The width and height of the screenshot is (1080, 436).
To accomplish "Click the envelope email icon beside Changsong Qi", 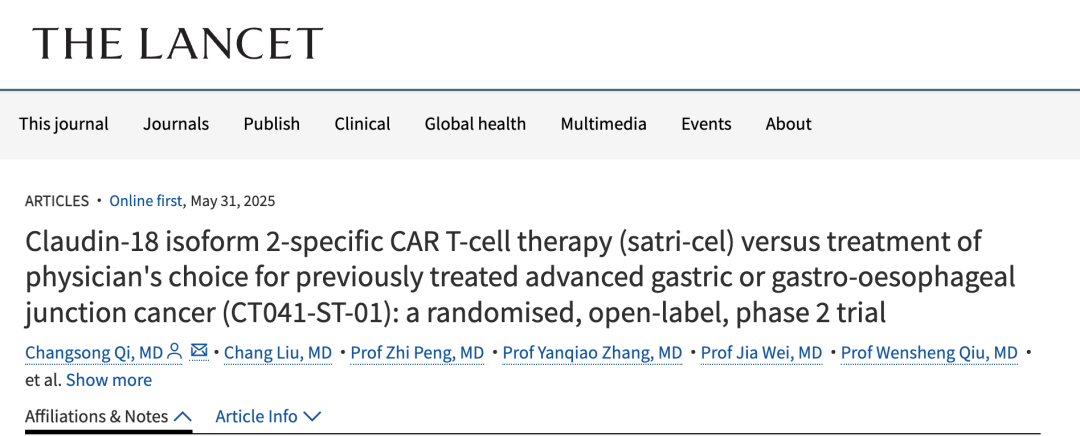I will [x=199, y=352].
